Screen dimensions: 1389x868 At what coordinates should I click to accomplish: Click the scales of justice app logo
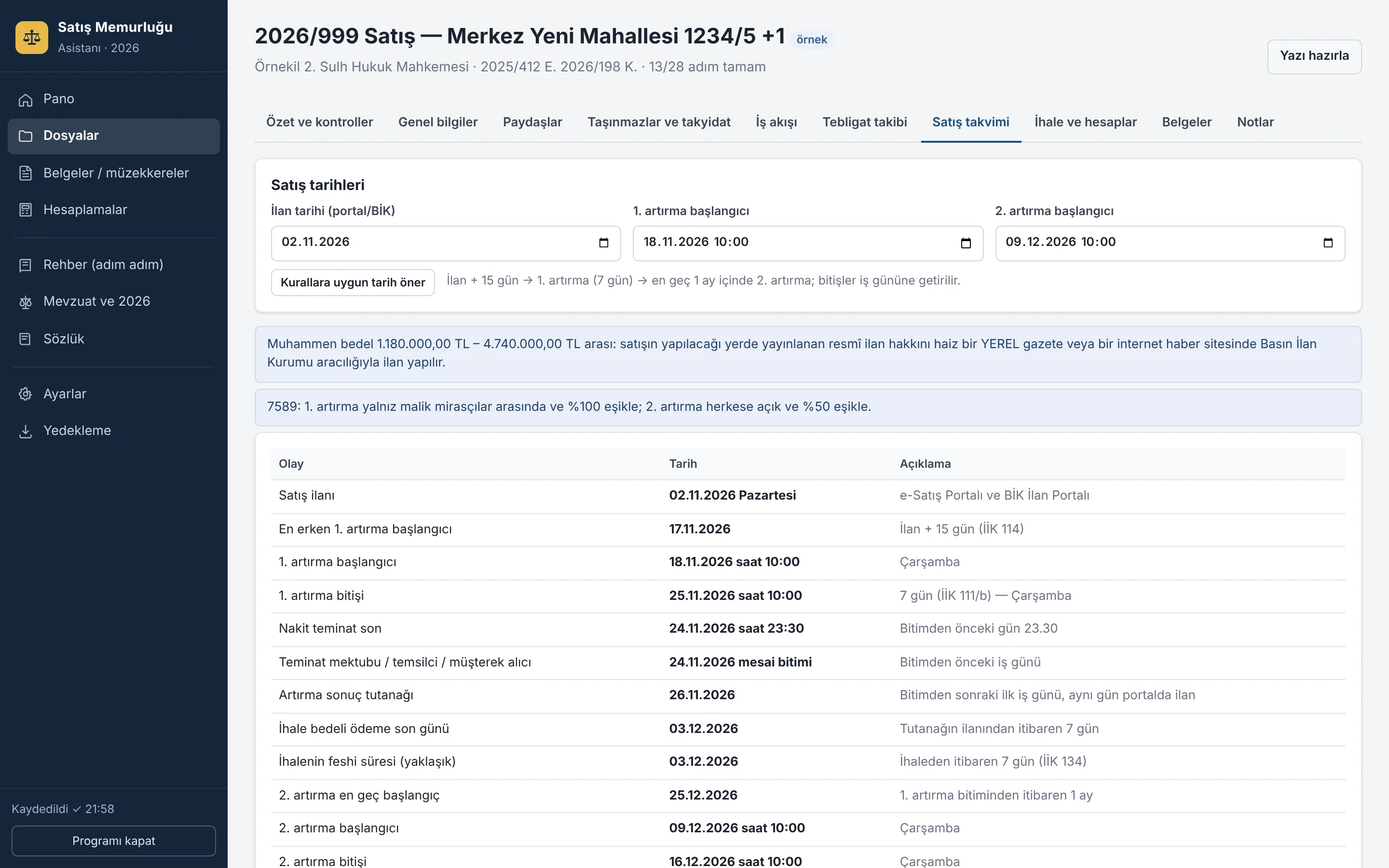[31, 37]
